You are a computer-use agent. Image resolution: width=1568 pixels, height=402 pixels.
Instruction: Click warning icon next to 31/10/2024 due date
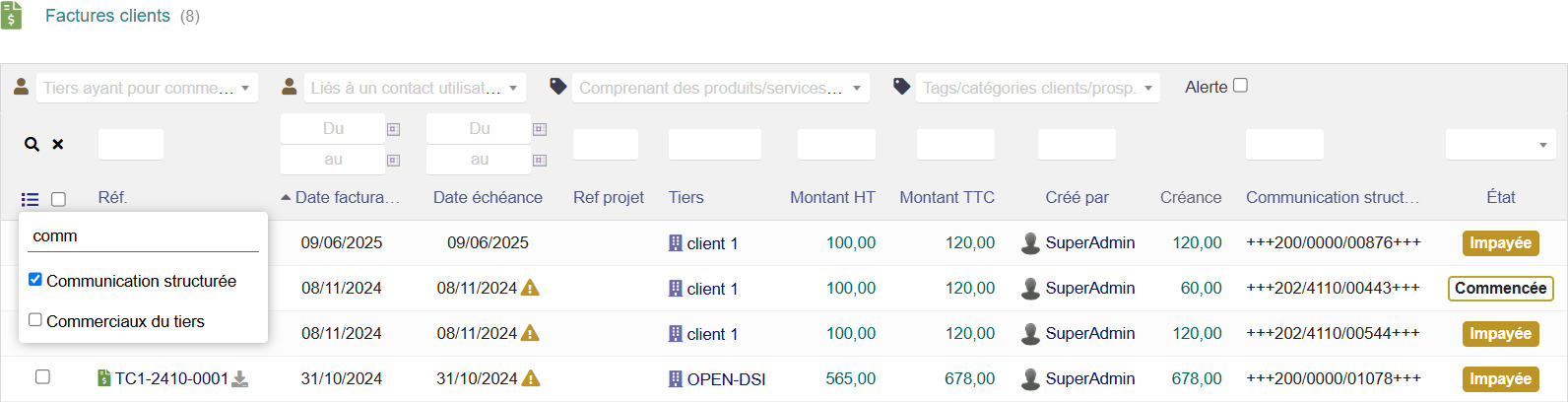coord(530,378)
